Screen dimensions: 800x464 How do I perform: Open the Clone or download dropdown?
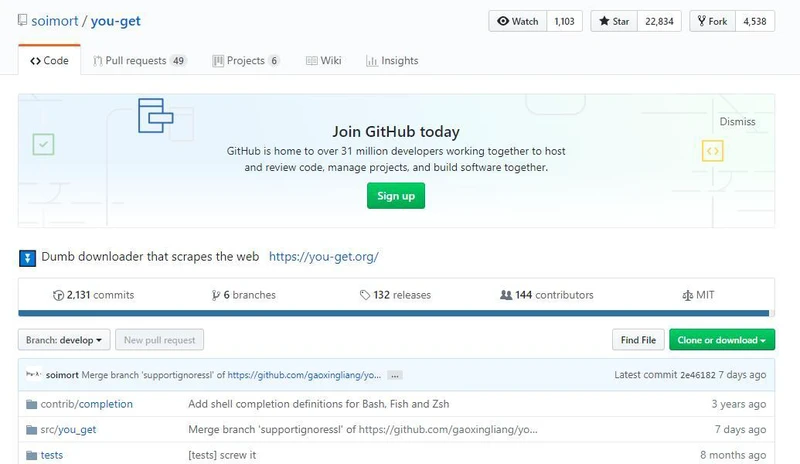click(x=722, y=340)
